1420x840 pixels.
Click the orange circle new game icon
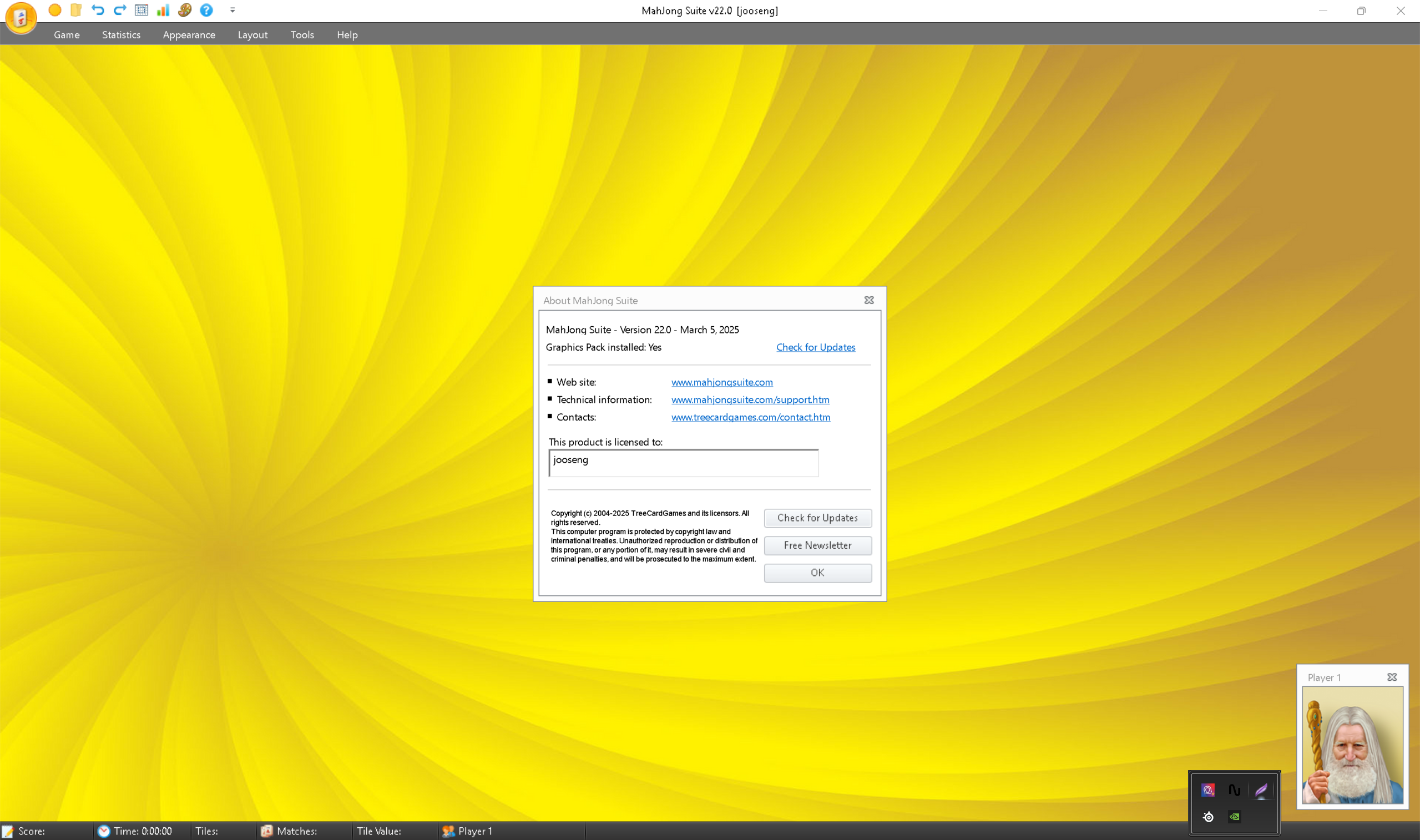point(55,9)
